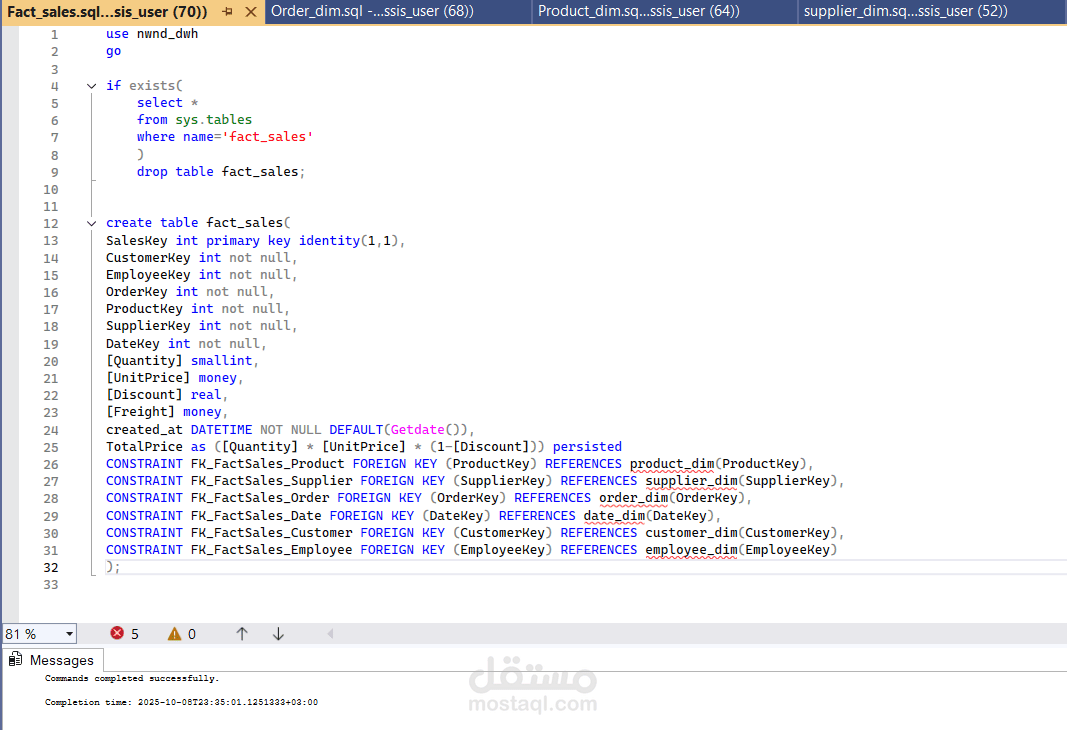The width and height of the screenshot is (1067, 730).
Task: Collapse the 'create table fact_sales' block
Action: pos(92,223)
